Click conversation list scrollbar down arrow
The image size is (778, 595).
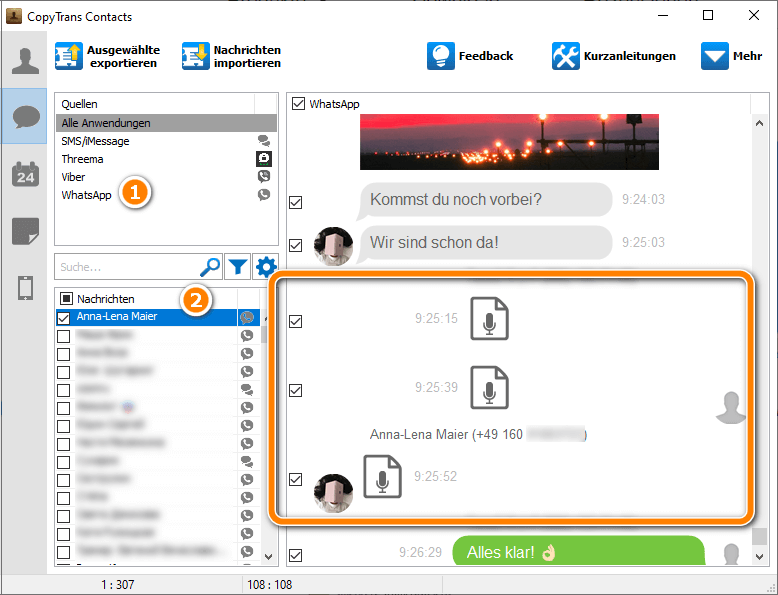(268, 556)
